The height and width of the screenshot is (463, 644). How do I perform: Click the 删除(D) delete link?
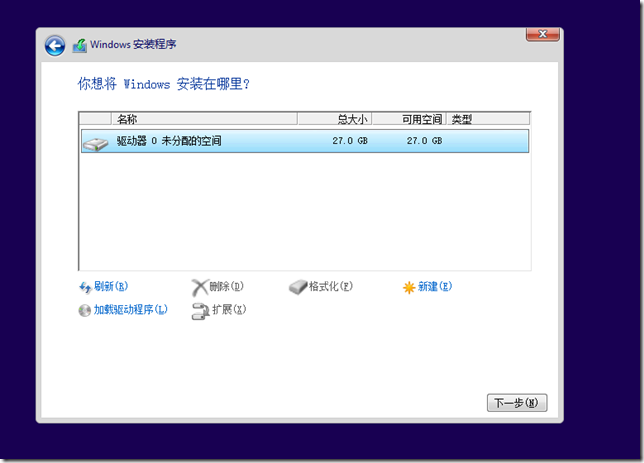(x=227, y=286)
